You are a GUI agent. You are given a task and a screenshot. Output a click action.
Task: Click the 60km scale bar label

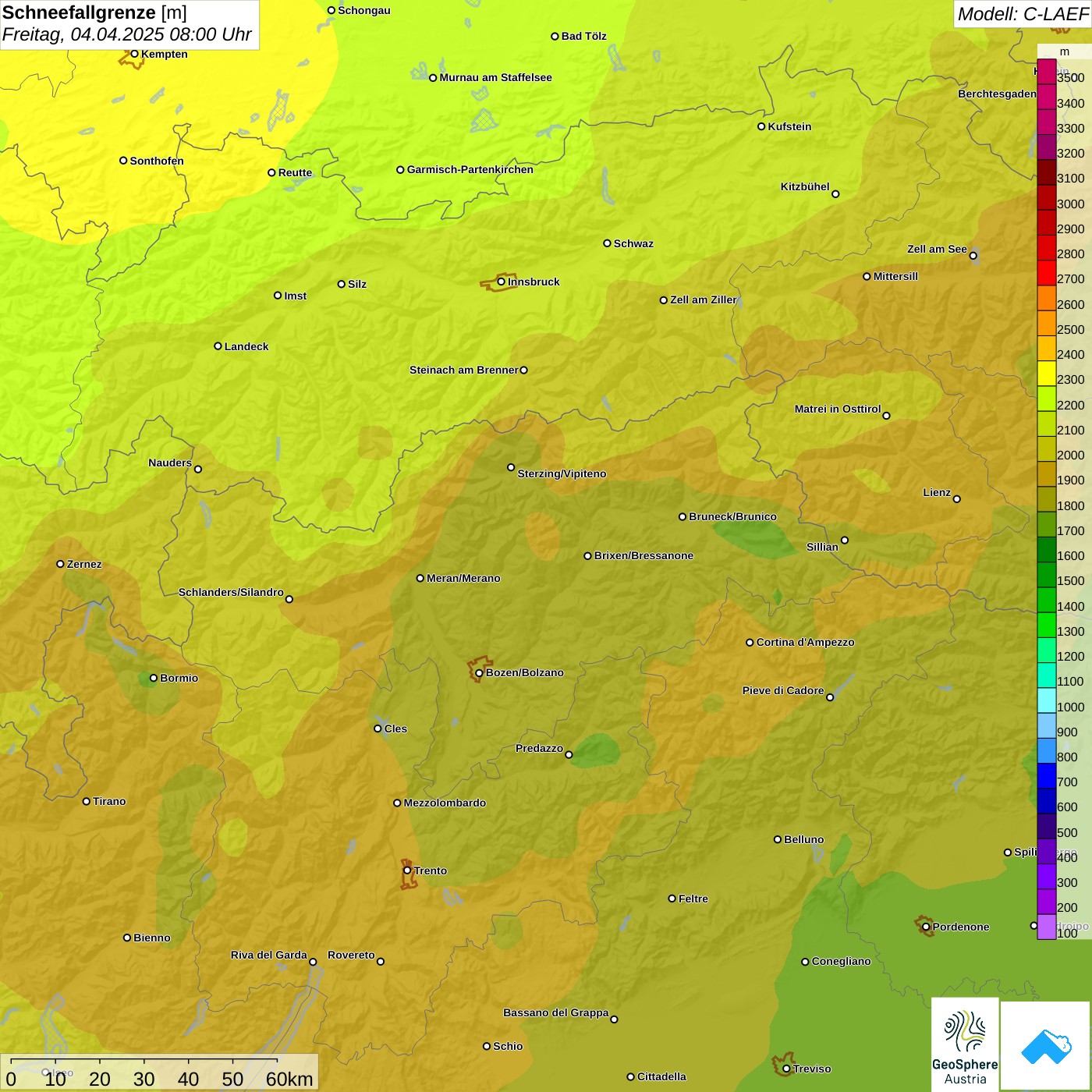click(x=289, y=1079)
